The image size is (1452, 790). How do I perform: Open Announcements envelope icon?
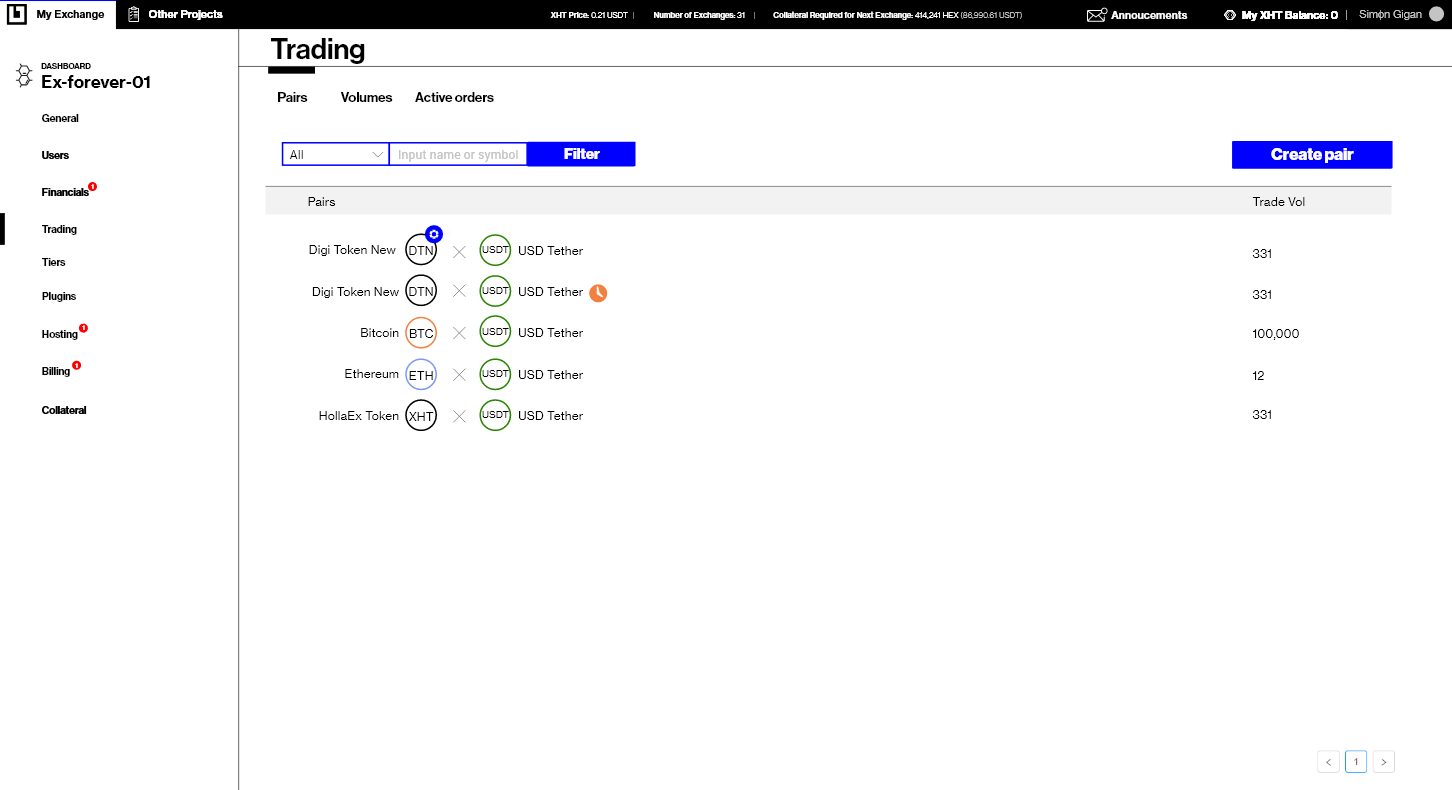1096,15
